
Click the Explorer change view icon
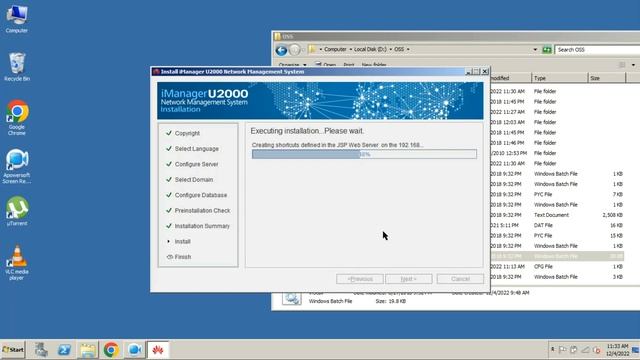[622, 65]
